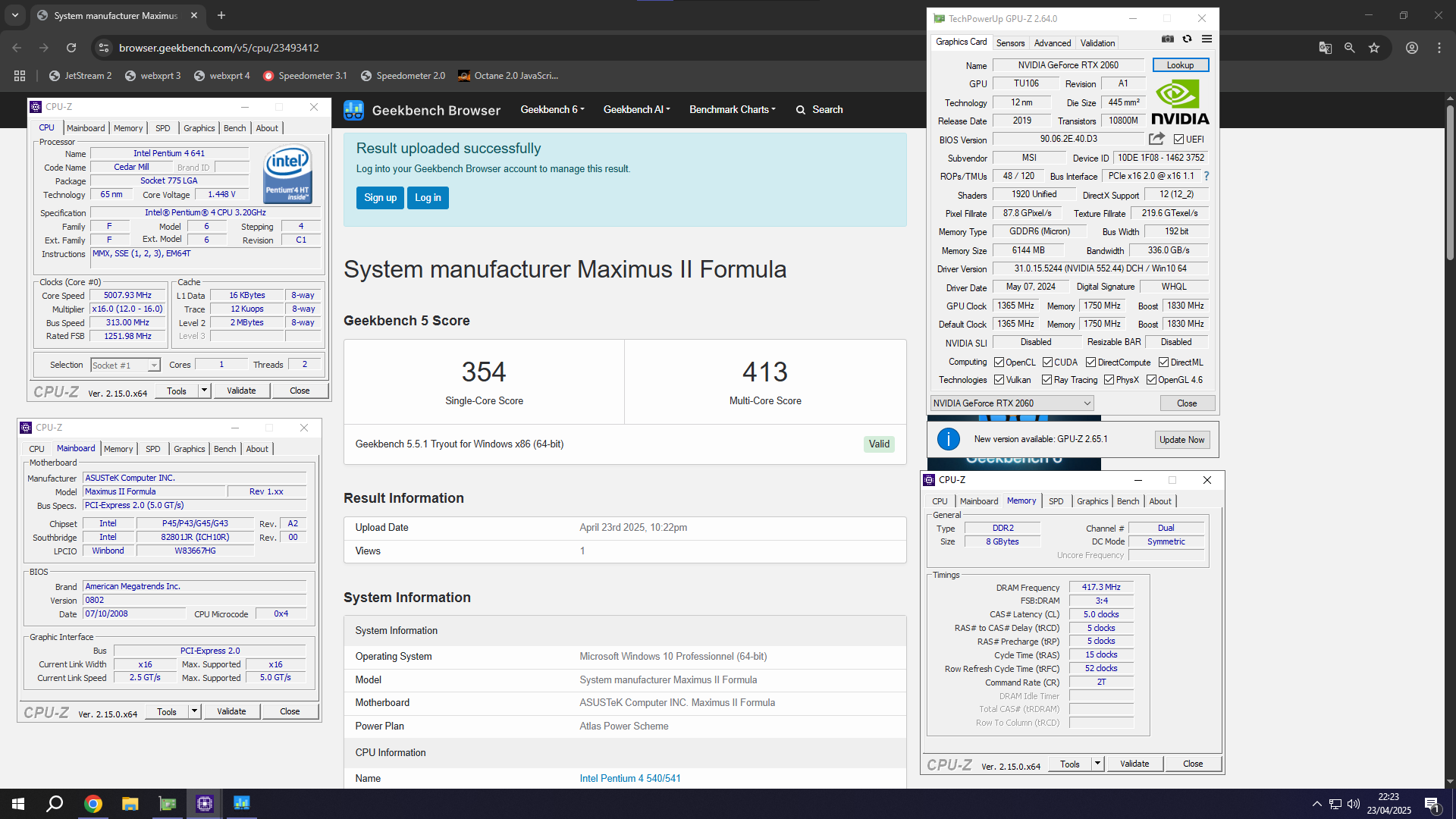Click the Chrome address bar URL

[x=218, y=48]
